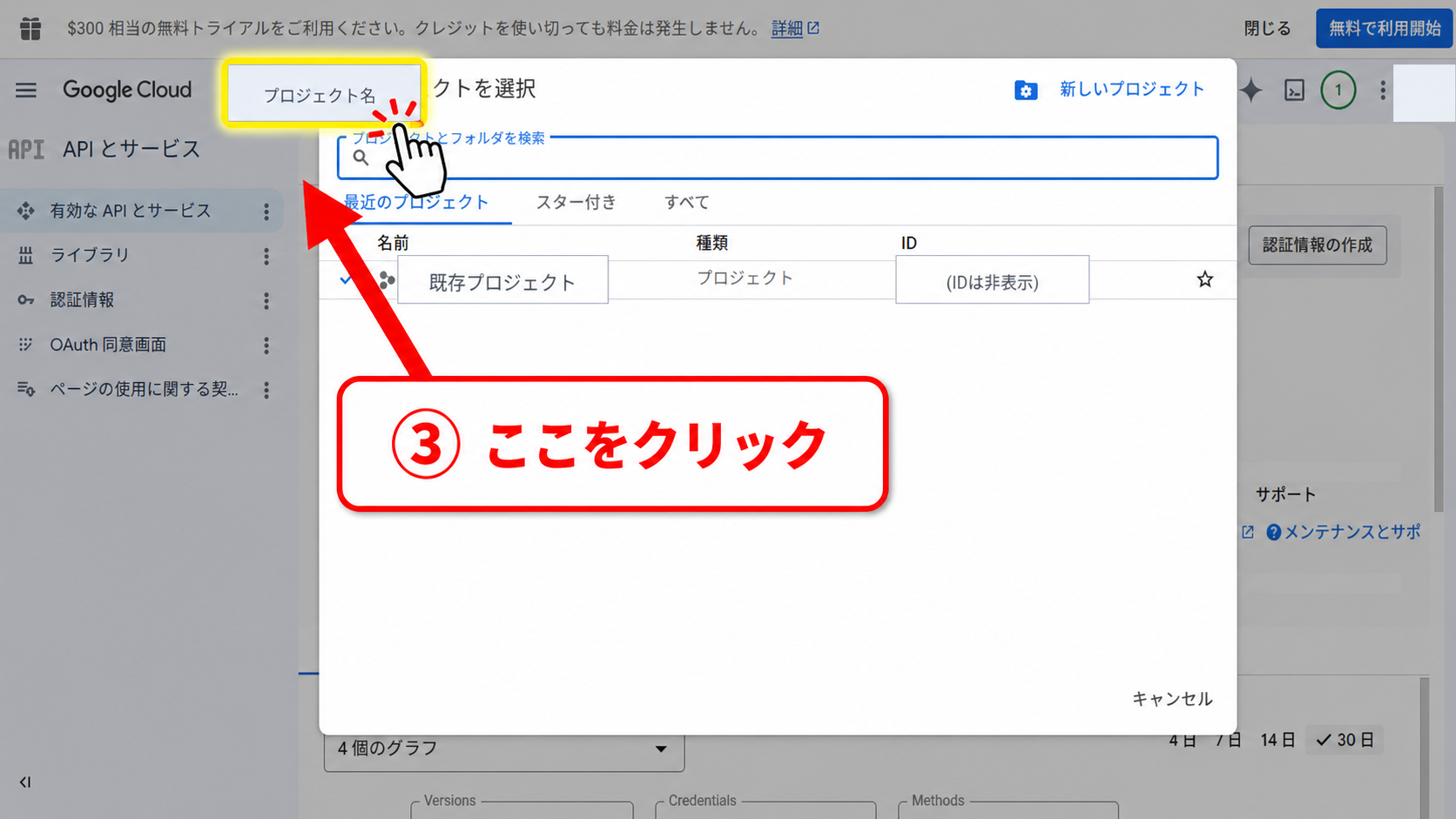Open the main navigation hamburger menu

tap(26, 90)
